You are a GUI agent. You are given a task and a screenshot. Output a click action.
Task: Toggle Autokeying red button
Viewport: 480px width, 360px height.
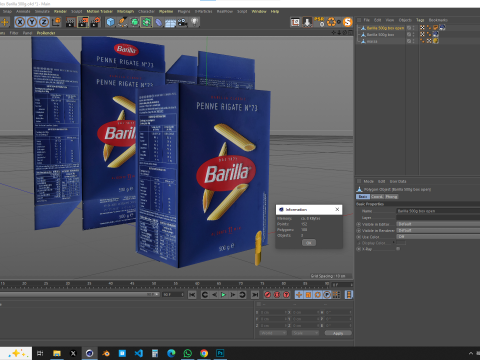[277, 295]
